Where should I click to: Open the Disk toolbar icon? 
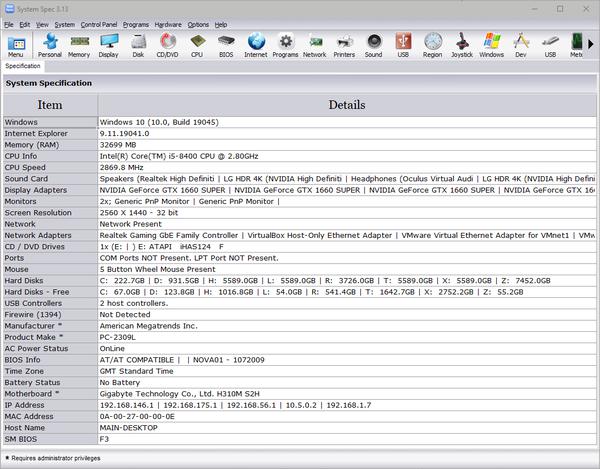138,46
